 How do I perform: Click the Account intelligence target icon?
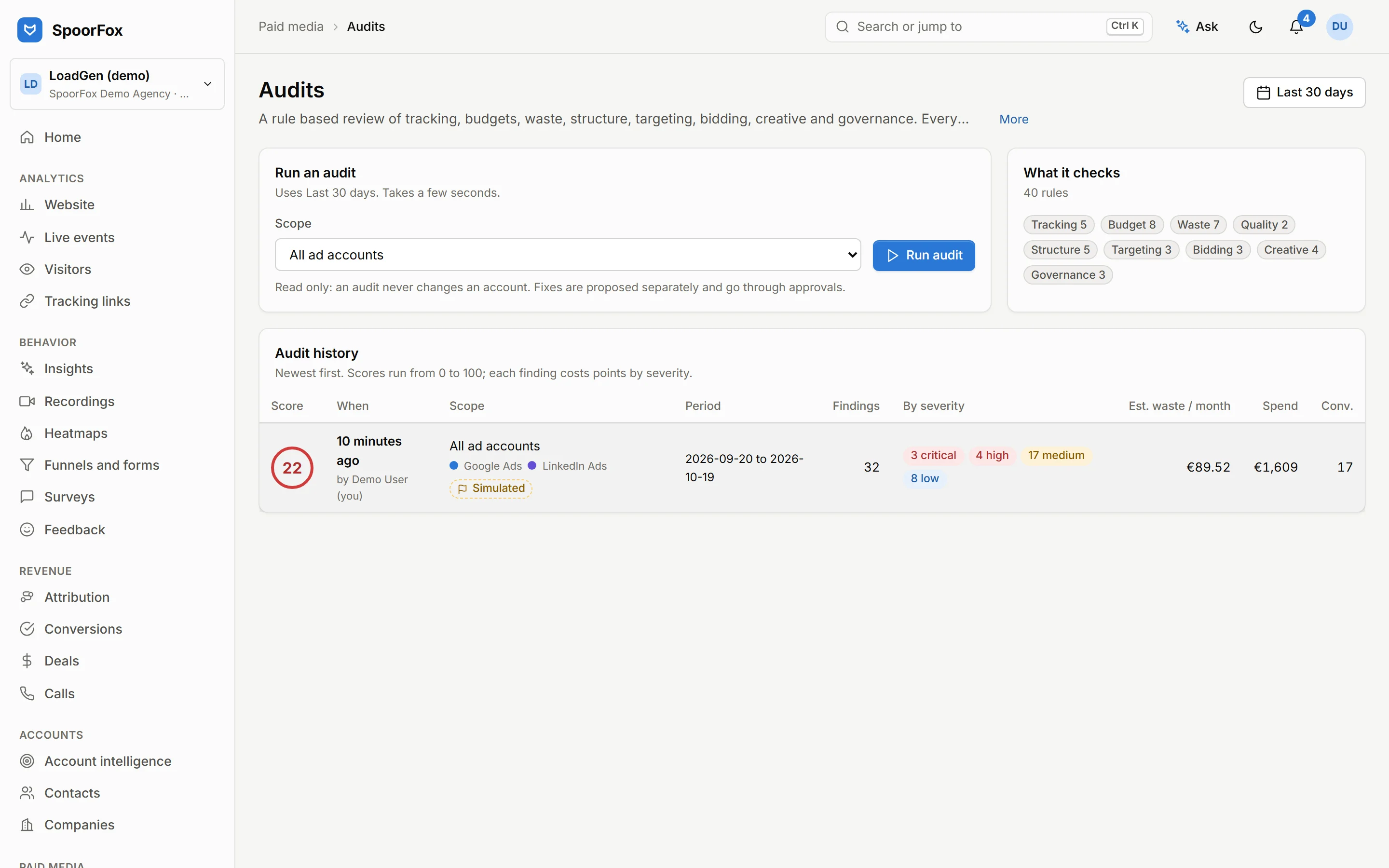[27, 761]
